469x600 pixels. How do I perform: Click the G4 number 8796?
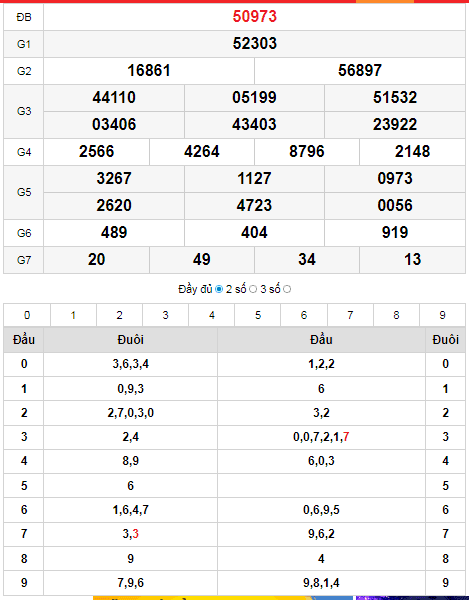[x=307, y=152]
